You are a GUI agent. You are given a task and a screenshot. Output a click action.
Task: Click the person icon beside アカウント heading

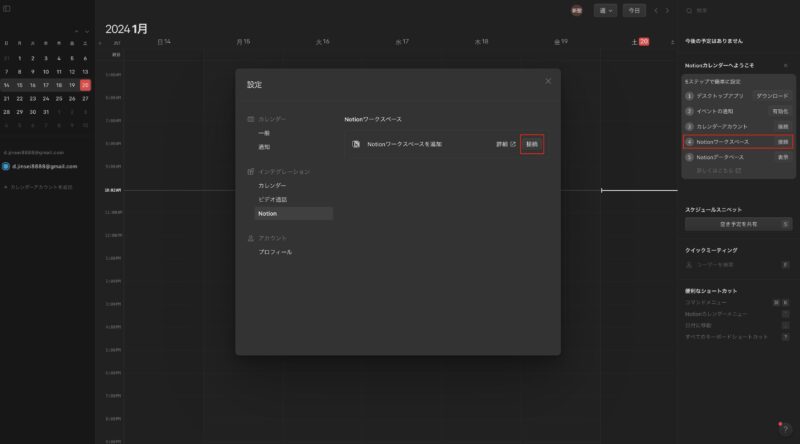[251, 238]
